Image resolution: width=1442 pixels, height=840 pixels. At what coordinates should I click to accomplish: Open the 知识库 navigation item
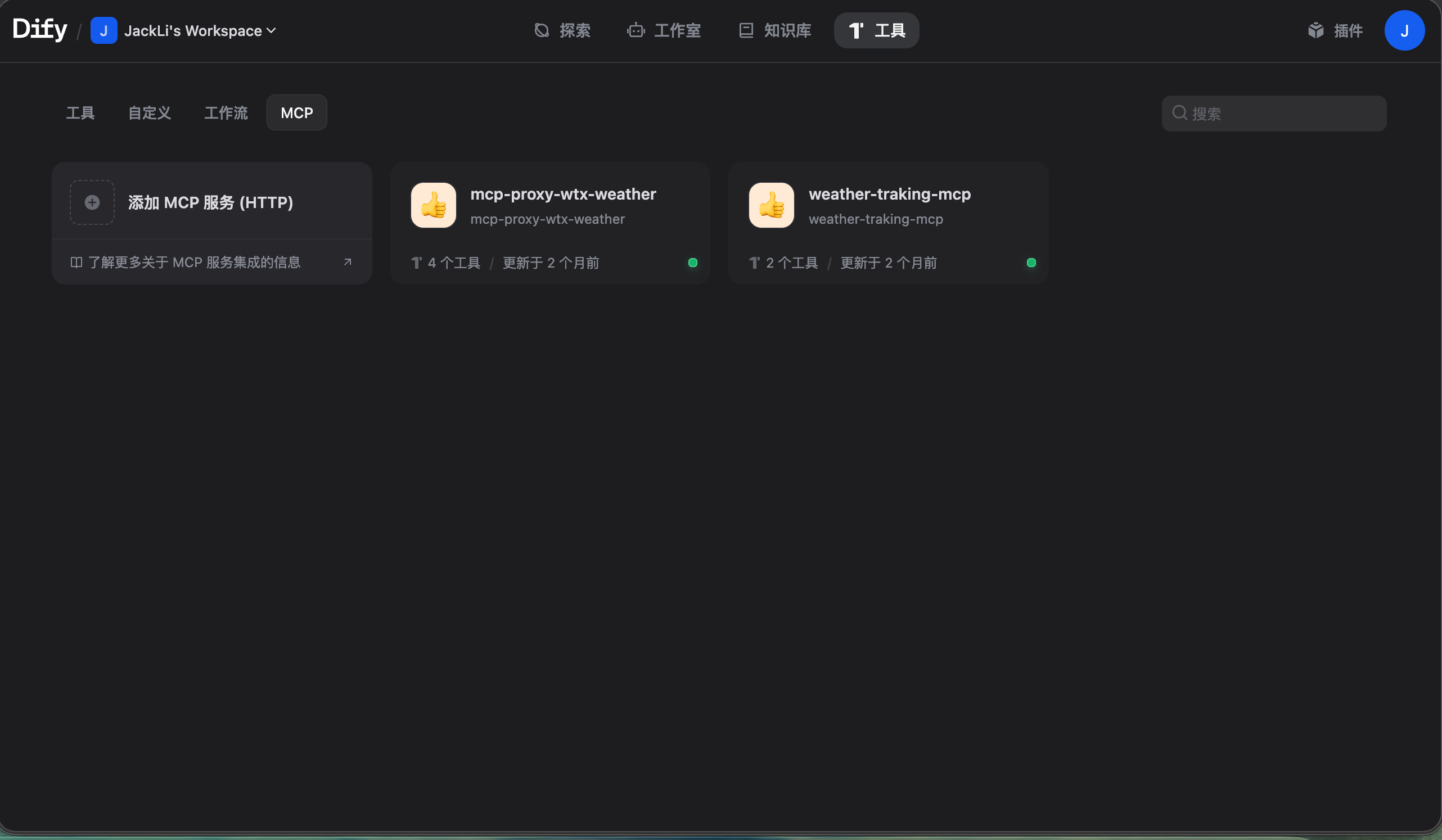pos(775,30)
